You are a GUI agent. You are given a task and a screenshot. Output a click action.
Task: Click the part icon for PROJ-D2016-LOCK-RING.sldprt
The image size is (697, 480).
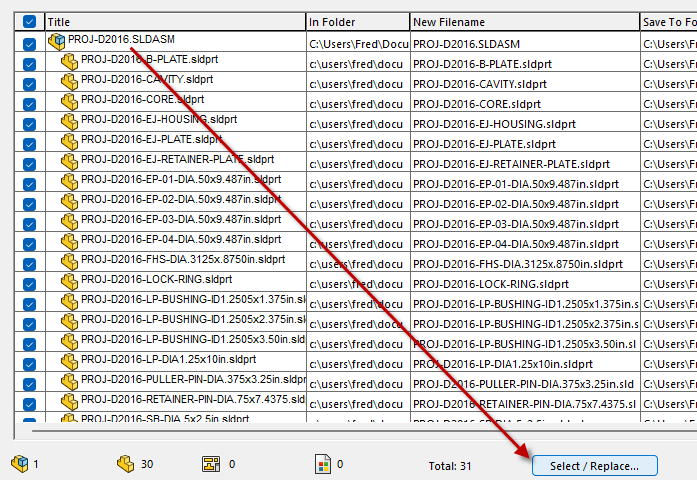coord(69,282)
